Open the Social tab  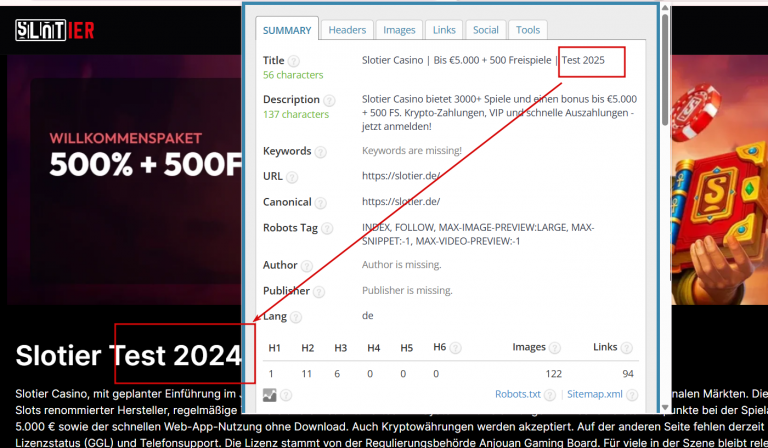click(x=485, y=30)
